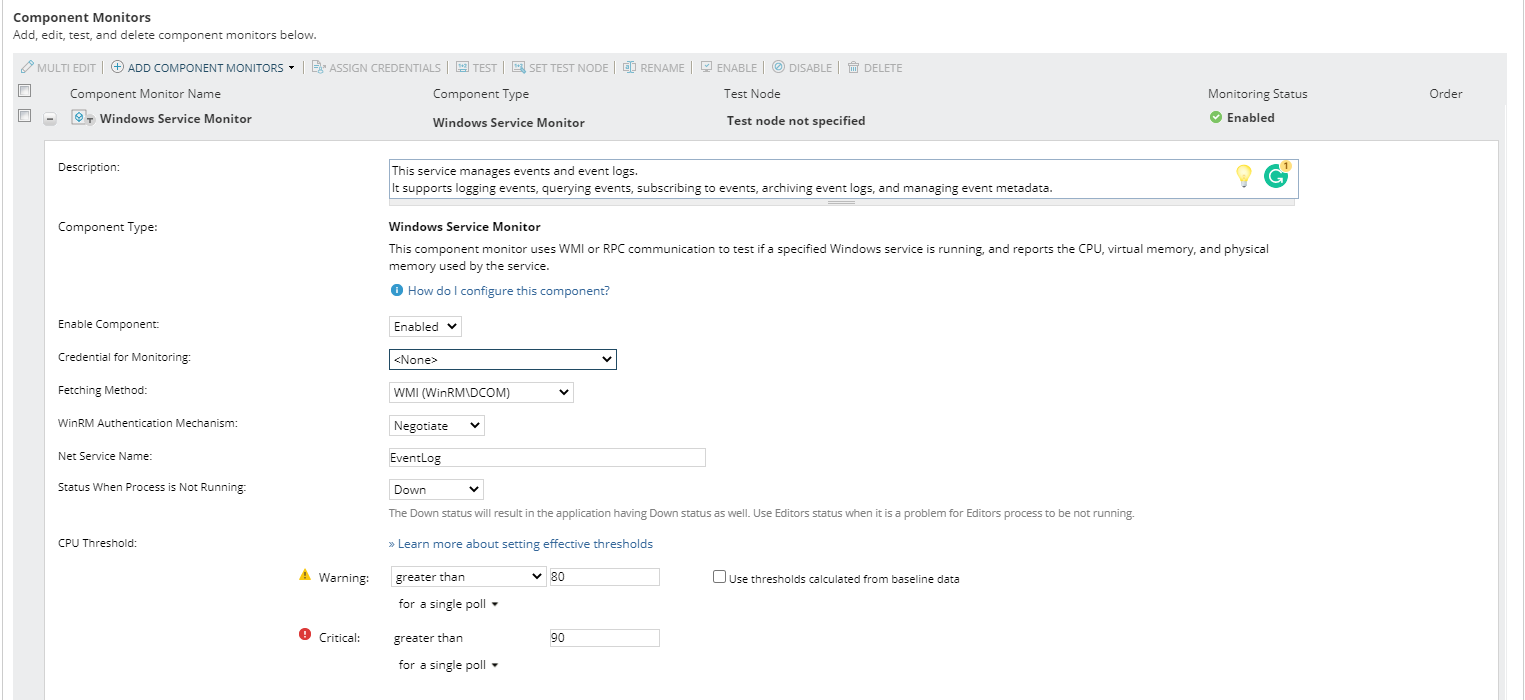
Task: Enable thresholds calculated from baseline data
Action: pyautogui.click(x=719, y=577)
